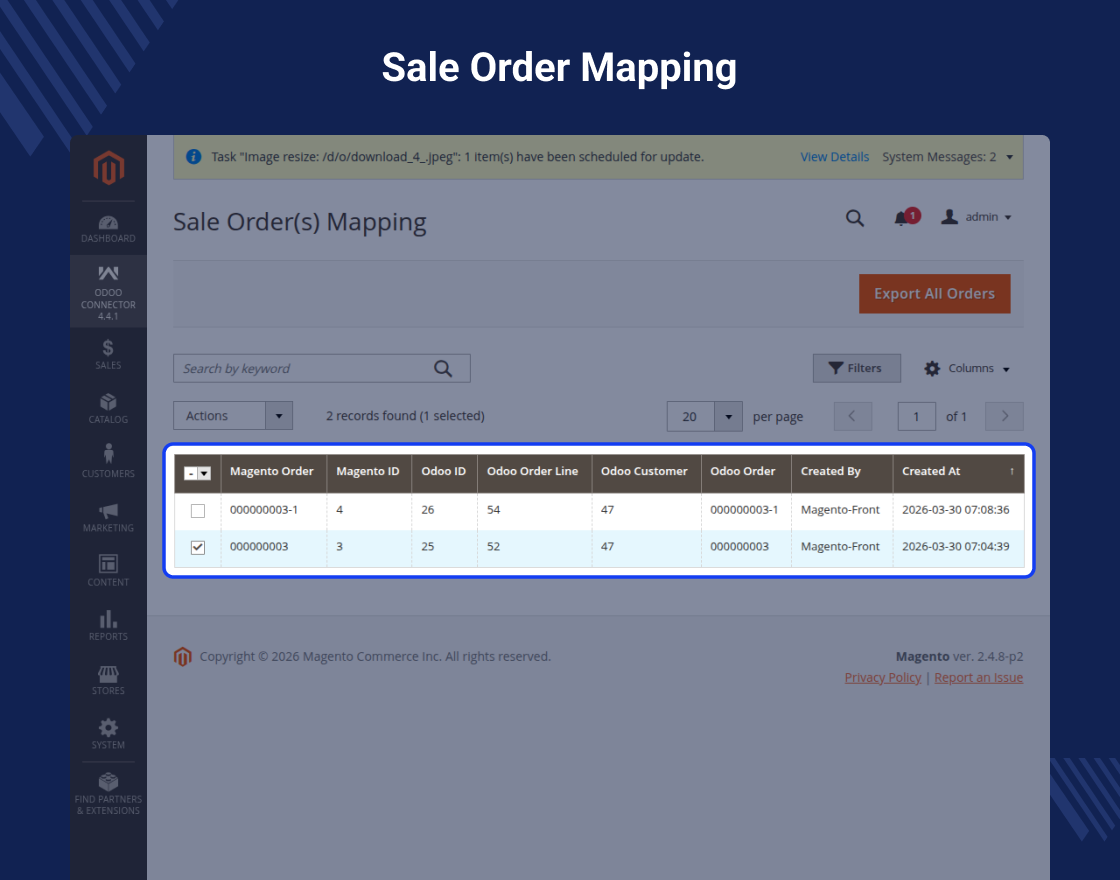Click Created At 2026-03-30 07:04:39

956,546
